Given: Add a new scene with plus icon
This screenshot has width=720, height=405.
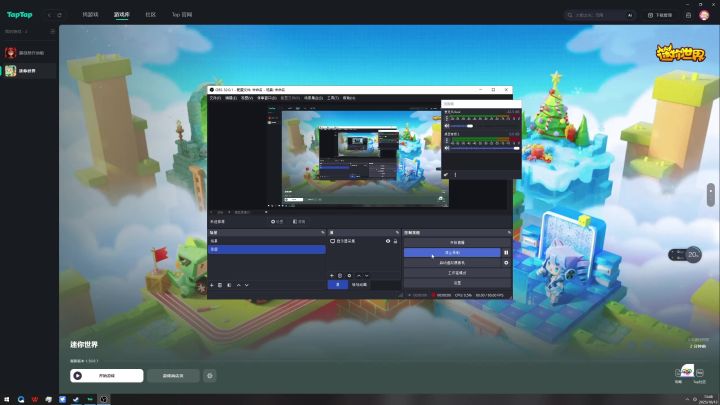Looking at the screenshot, I should tap(212, 285).
